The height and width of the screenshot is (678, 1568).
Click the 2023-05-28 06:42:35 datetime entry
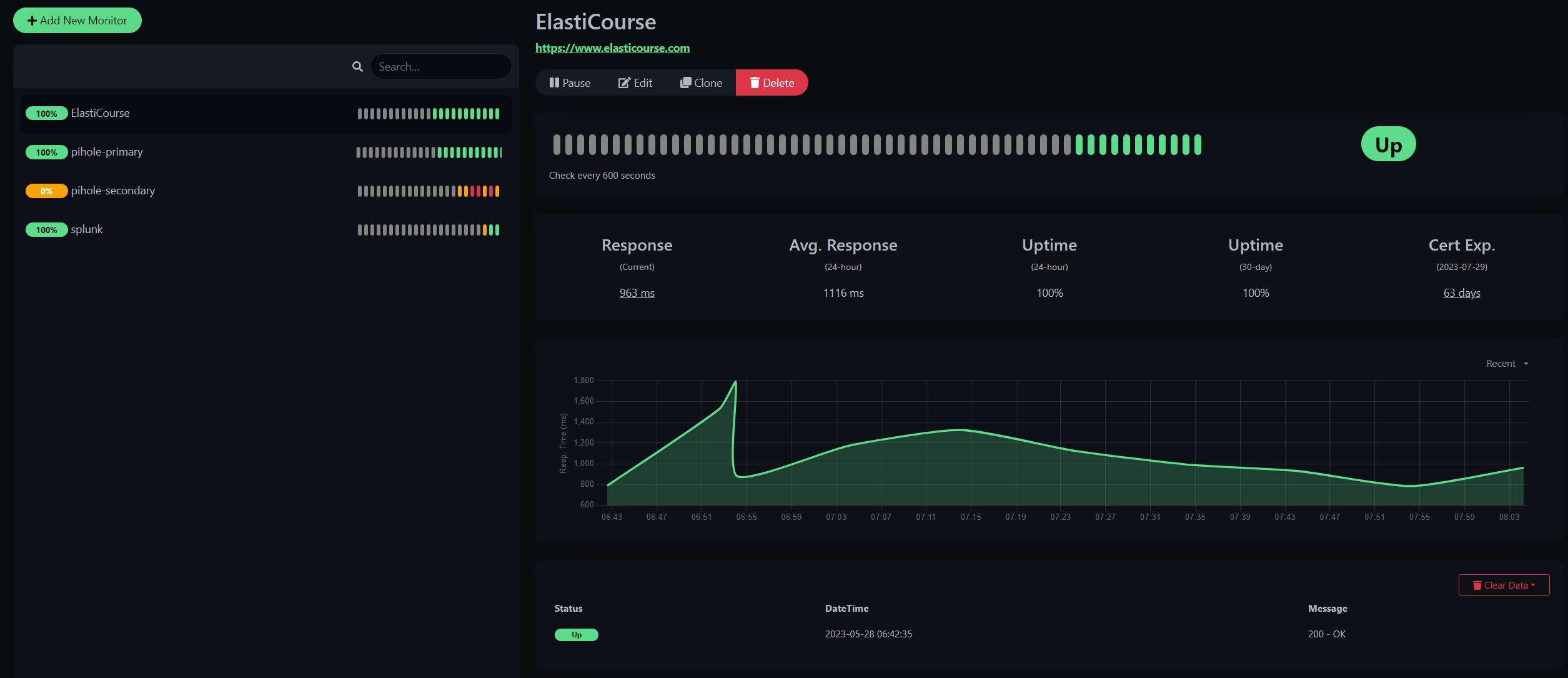(868, 634)
